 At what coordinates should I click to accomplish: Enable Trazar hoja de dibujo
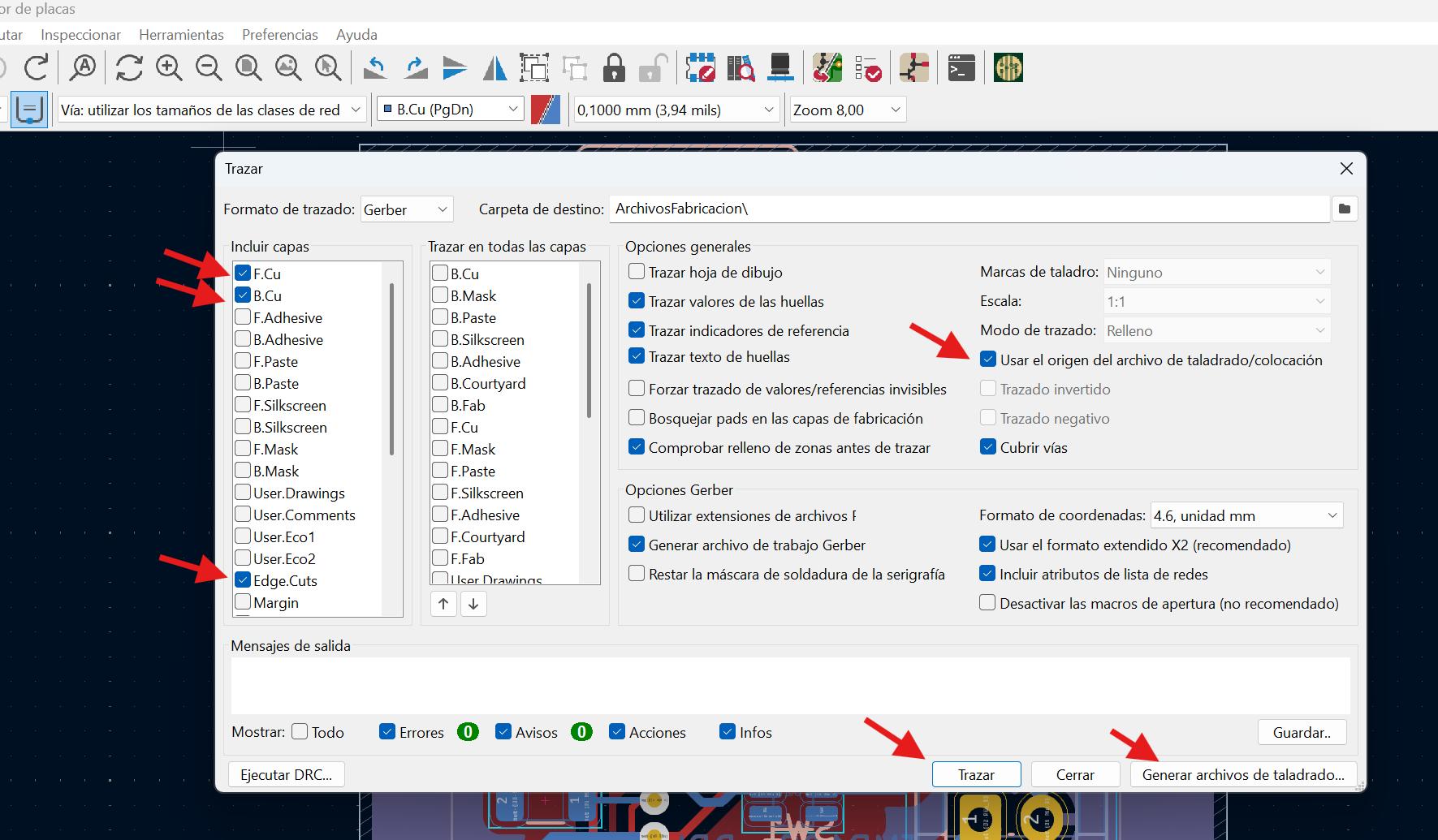pos(637,272)
